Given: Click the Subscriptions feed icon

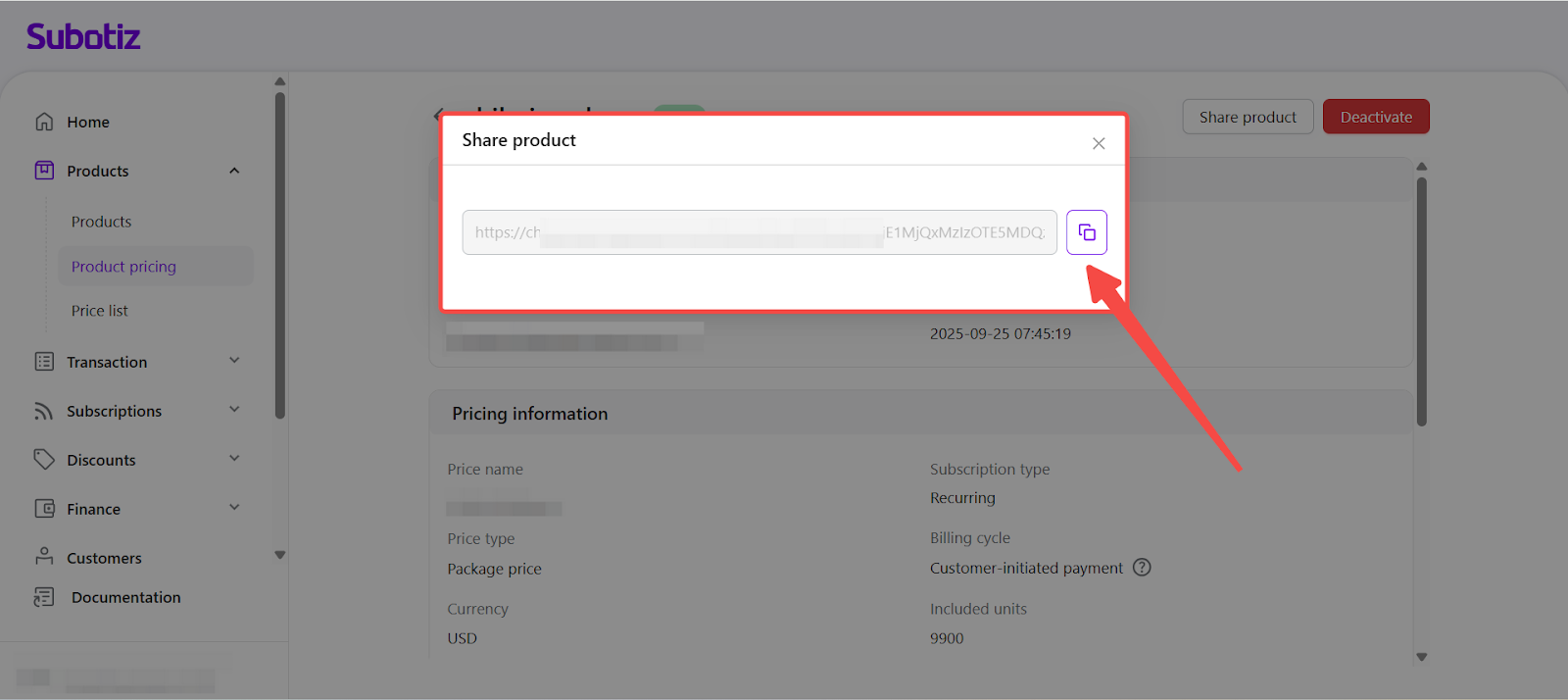Looking at the screenshot, I should pos(44,411).
